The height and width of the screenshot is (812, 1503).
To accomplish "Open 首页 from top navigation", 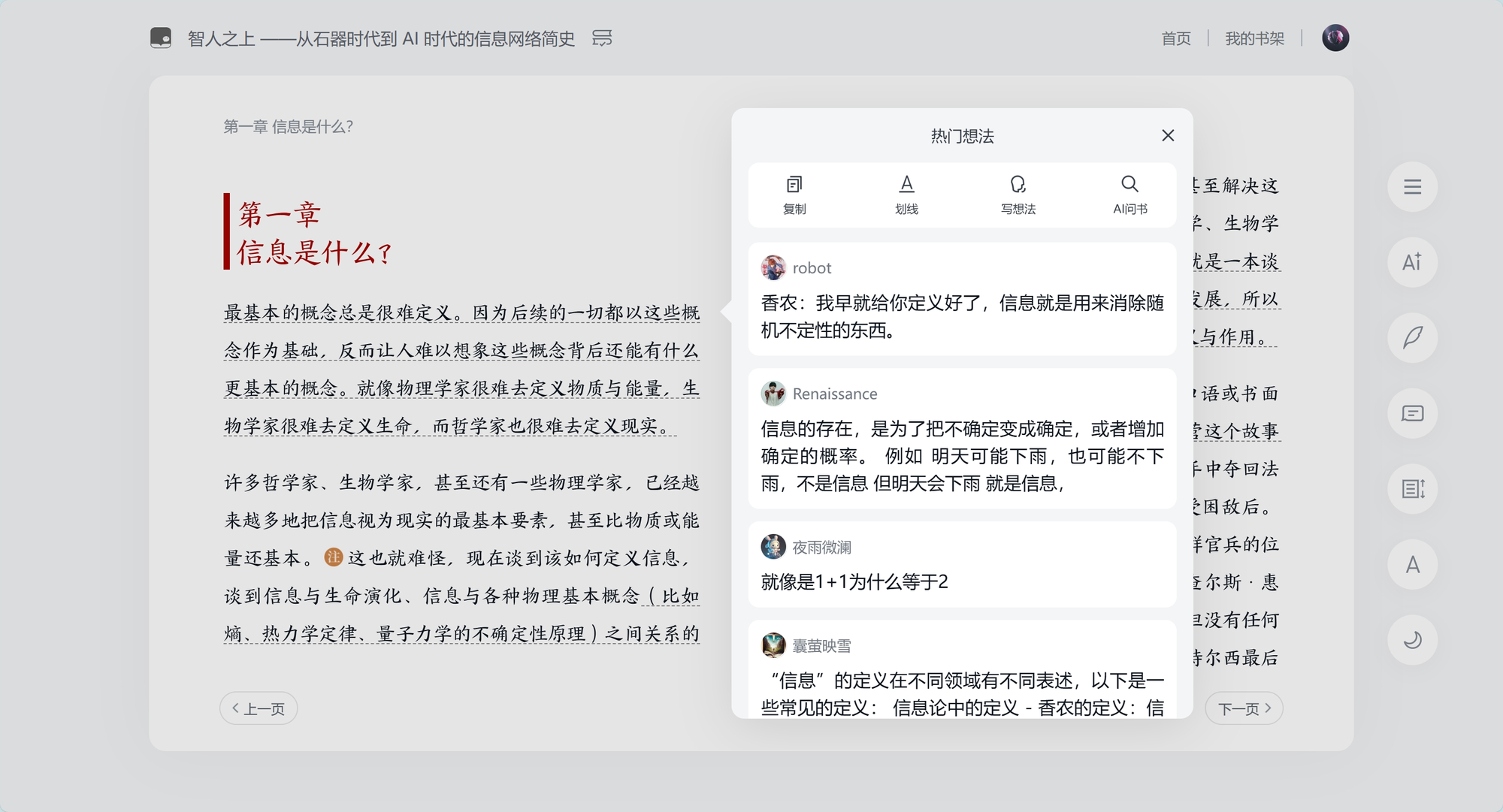I will point(1176,38).
